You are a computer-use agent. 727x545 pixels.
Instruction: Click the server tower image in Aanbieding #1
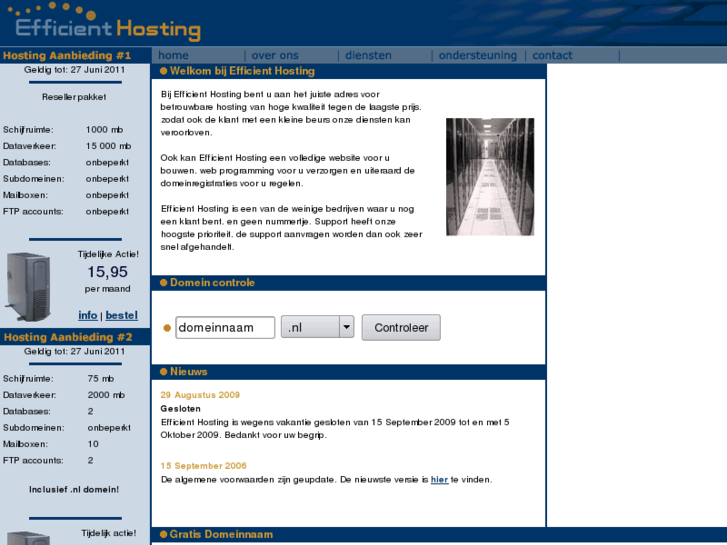coord(28,286)
